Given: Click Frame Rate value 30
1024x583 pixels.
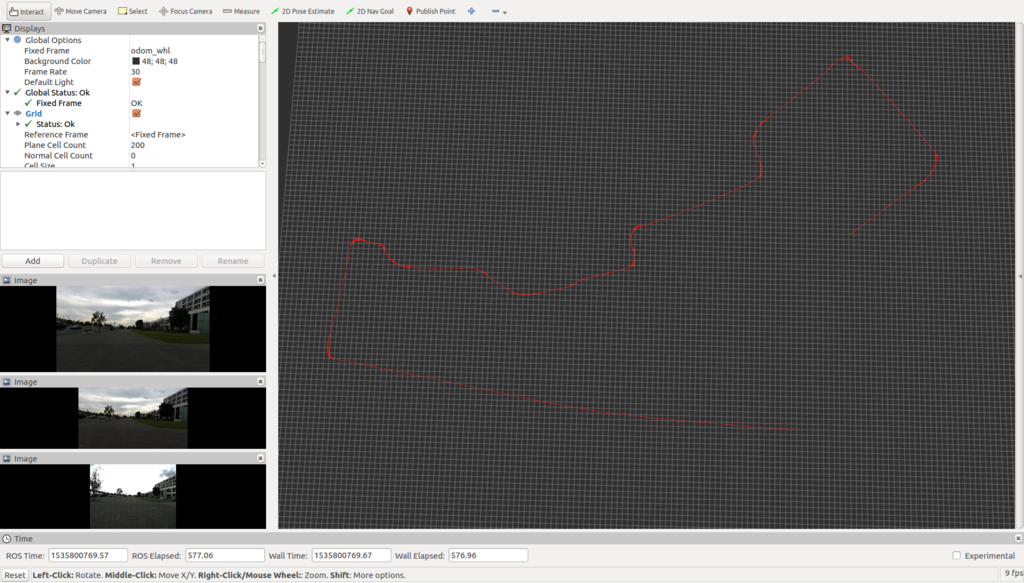Looking at the screenshot, I should [x=135, y=71].
